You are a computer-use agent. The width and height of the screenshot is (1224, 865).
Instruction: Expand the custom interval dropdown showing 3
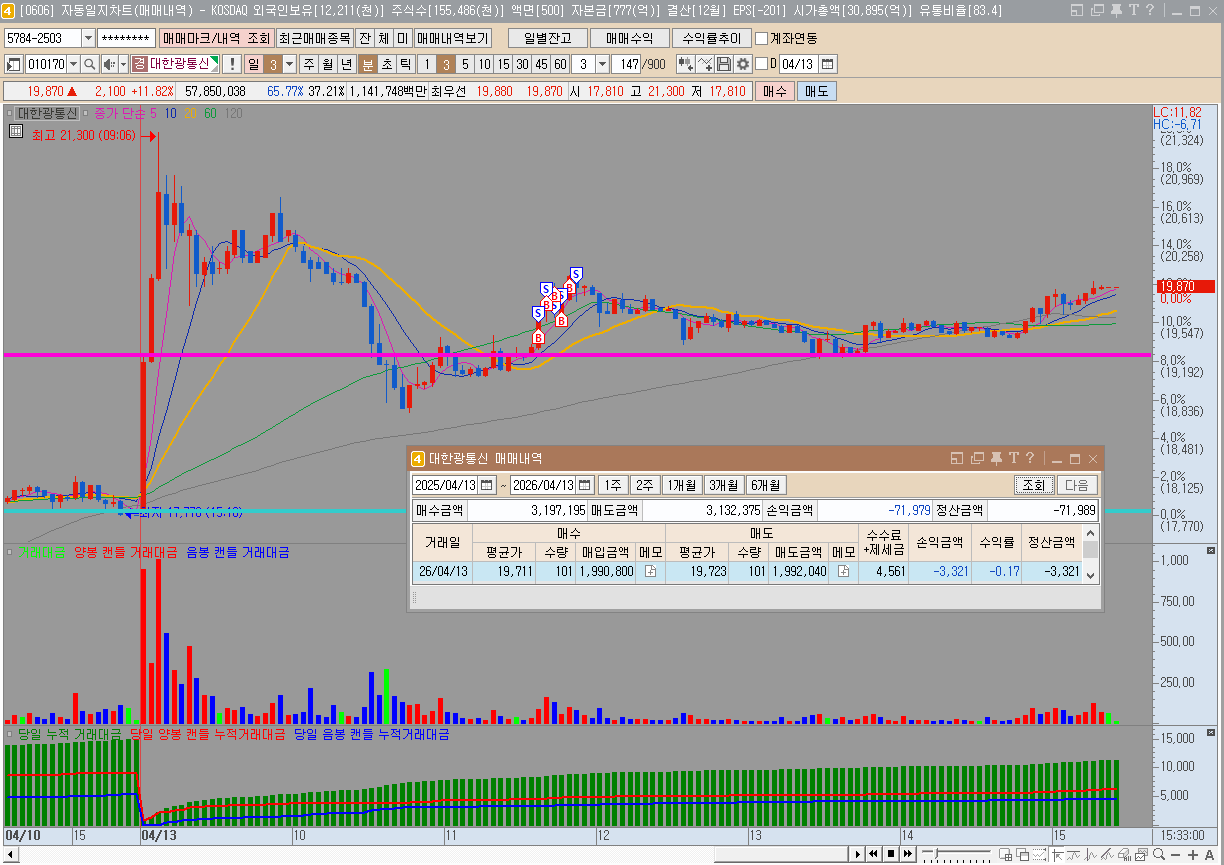click(602, 64)
